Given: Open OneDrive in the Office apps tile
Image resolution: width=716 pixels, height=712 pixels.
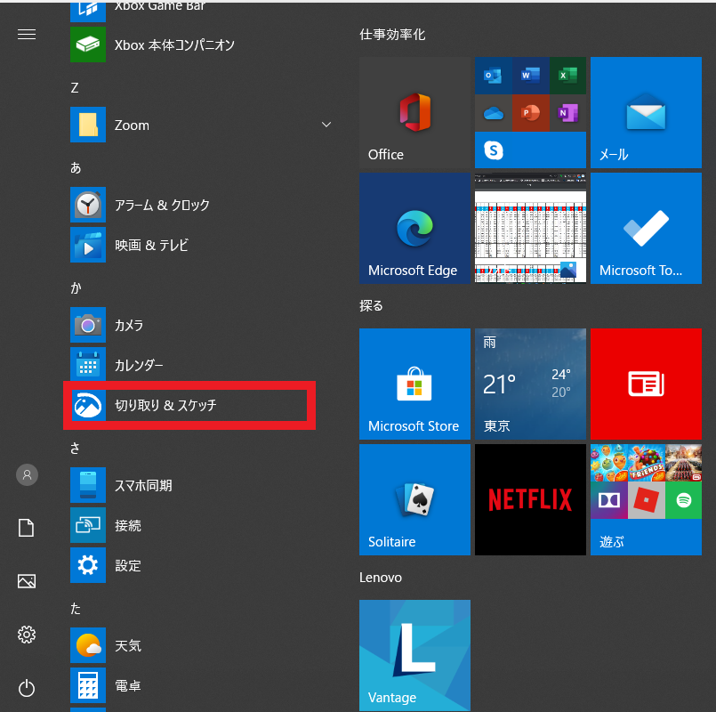Looking at the screenshot, I should pos(493,113).
